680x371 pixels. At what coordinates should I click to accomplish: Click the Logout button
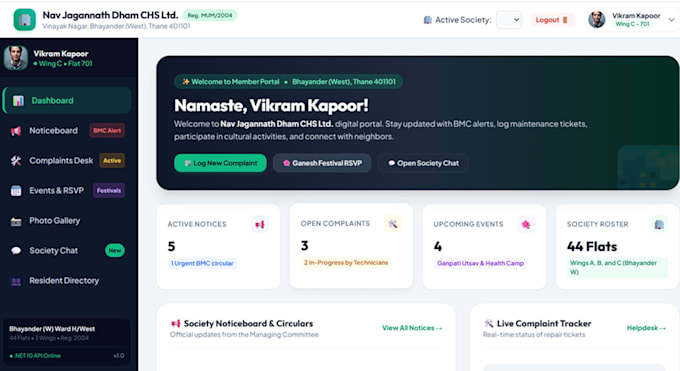coord(552,20)
